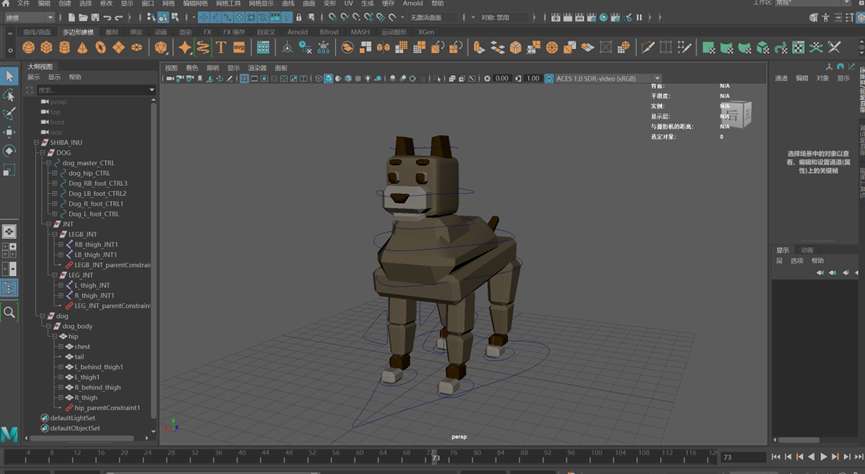Image resolution: width=865 pixels, height=474 pixels.
Task: Click the IPR render circular icon
Action: 604,18
